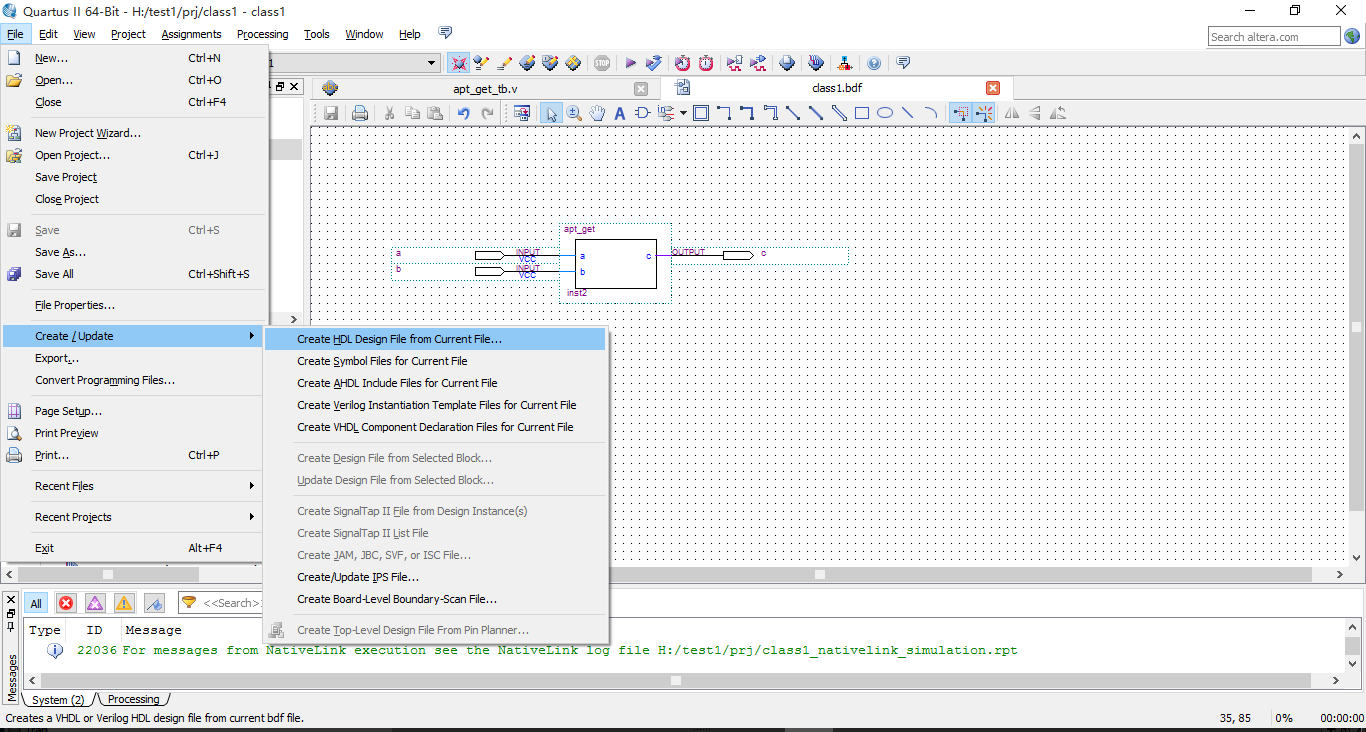Toggle the Selection pointer tool
The height and width of the screenshot is (732, 1366).
(x=551, y=113)
